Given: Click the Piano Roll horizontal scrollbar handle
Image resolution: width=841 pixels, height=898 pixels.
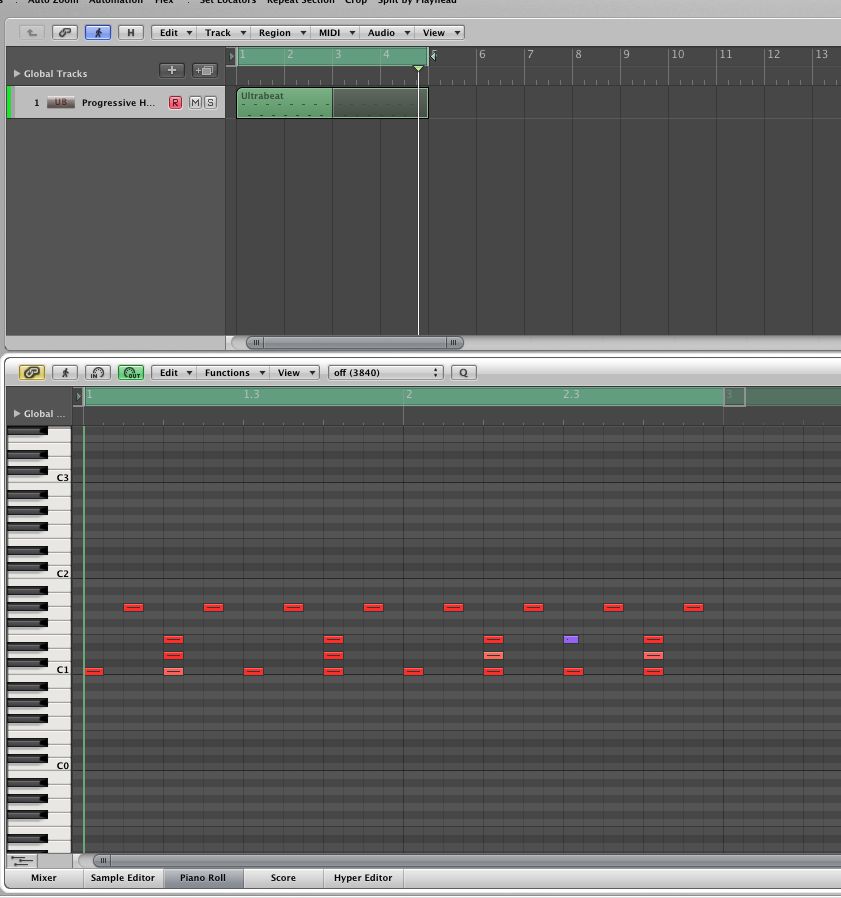Looking at the screenshot, I should click(x=103, y=860).
